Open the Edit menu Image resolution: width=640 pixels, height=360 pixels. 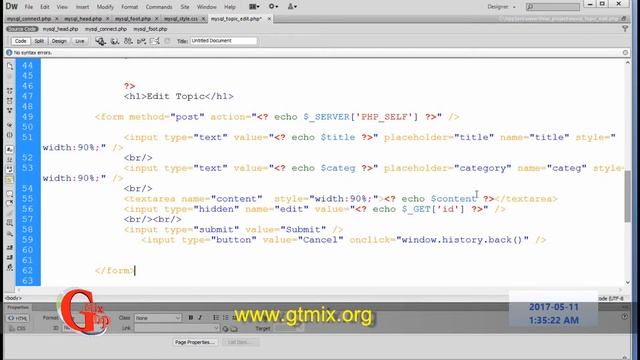point(45,7)
